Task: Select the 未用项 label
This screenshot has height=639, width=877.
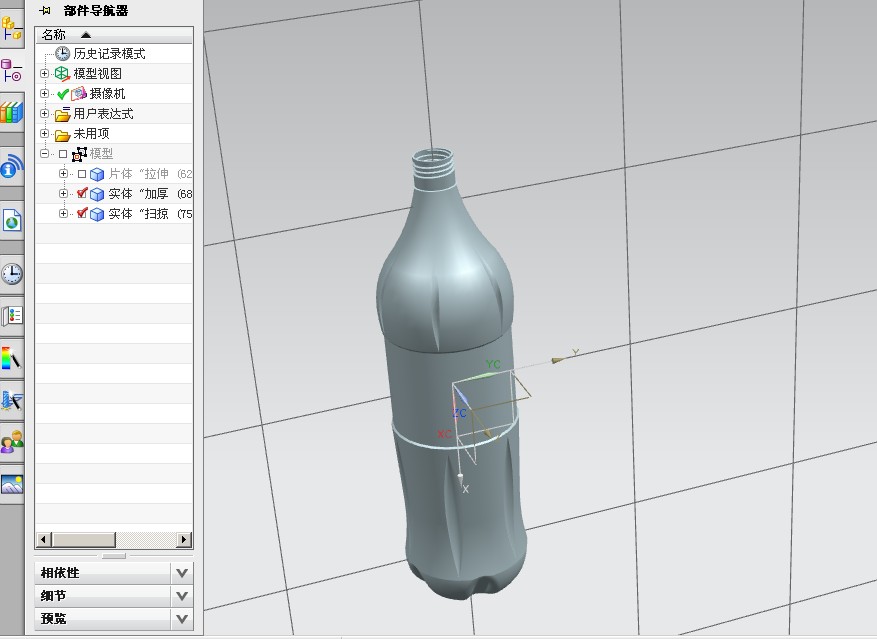Action: (91, 134)
